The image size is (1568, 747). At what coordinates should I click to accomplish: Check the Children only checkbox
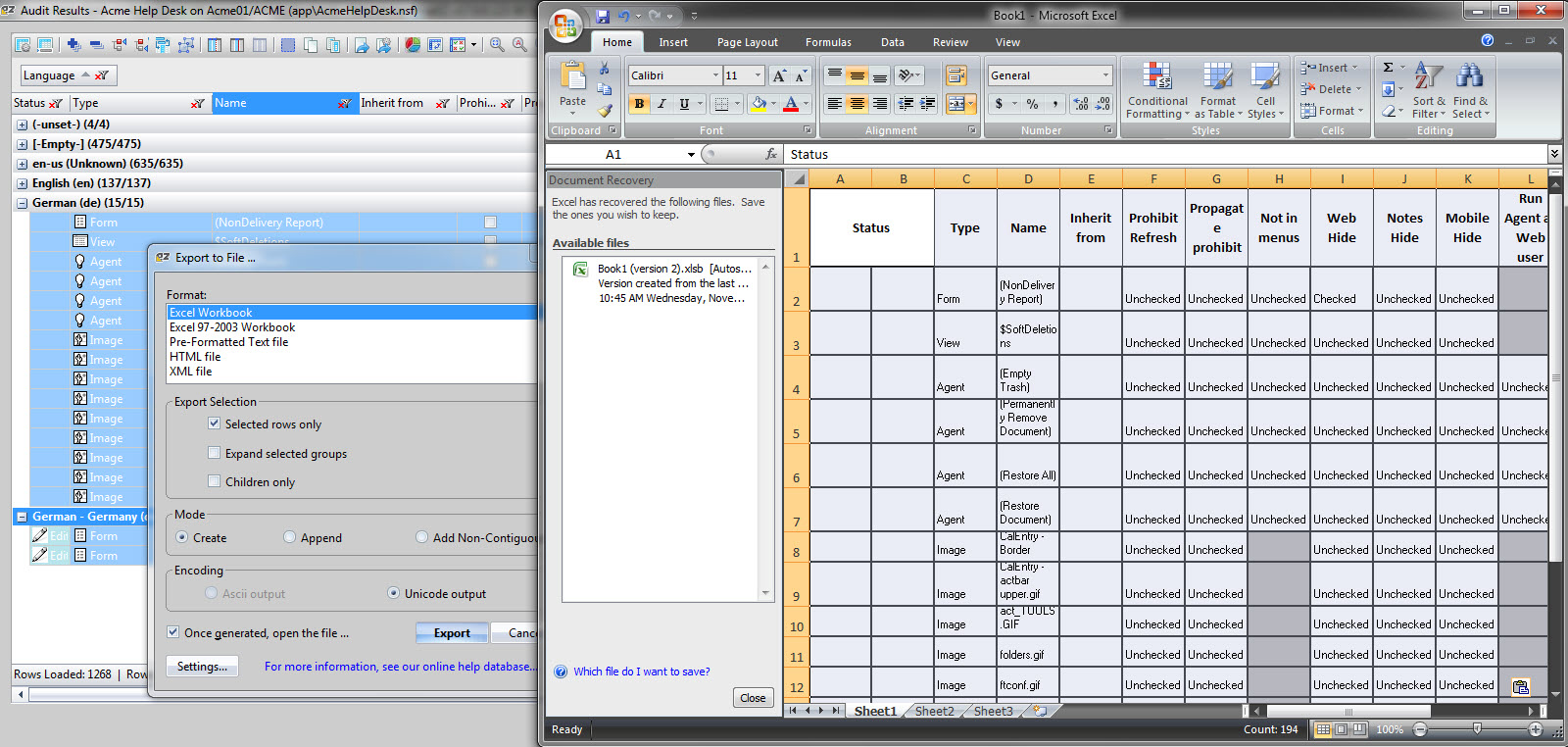[215, 481]
